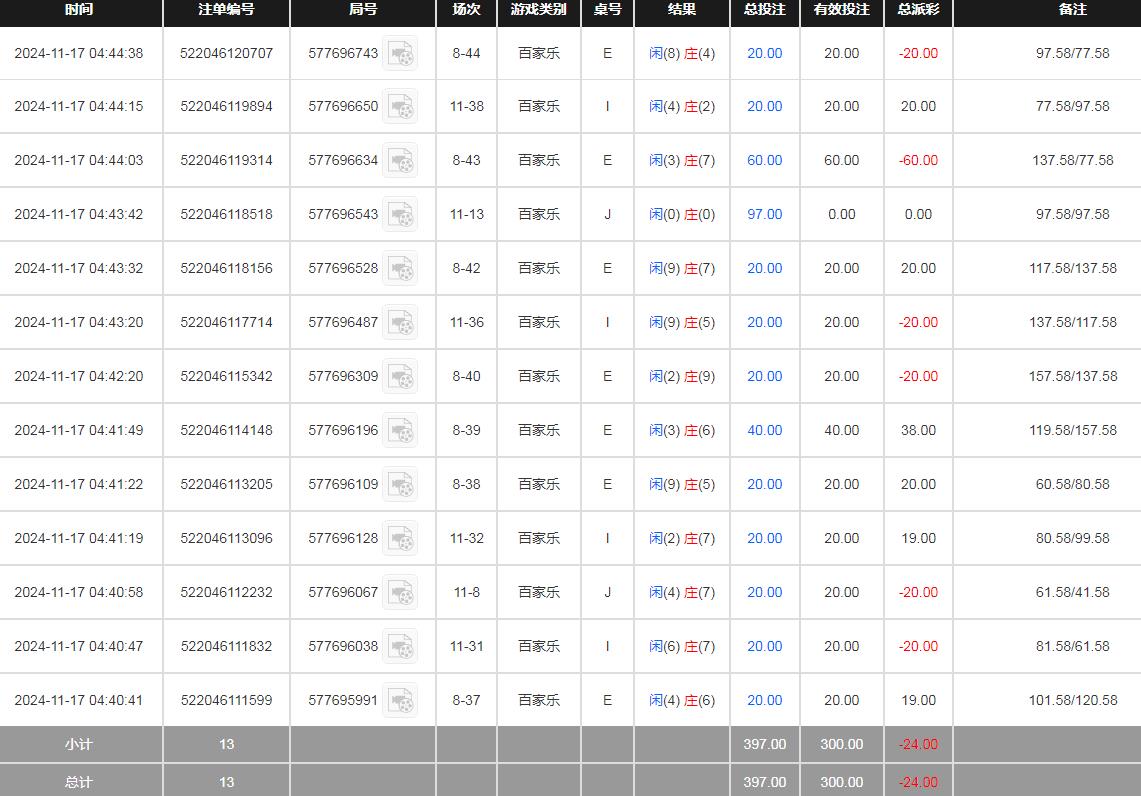Open the replay icon beside round 577696650

click(x=401, y=107)
